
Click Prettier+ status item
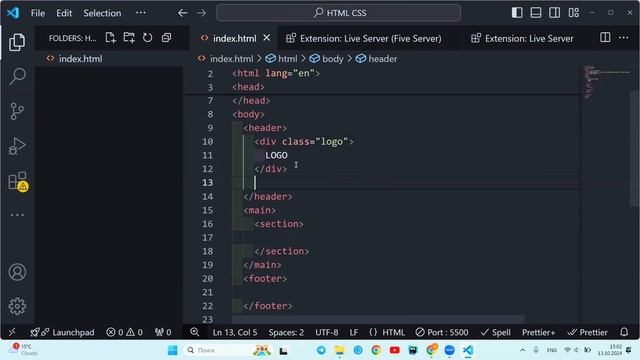(x=538, y=332)
